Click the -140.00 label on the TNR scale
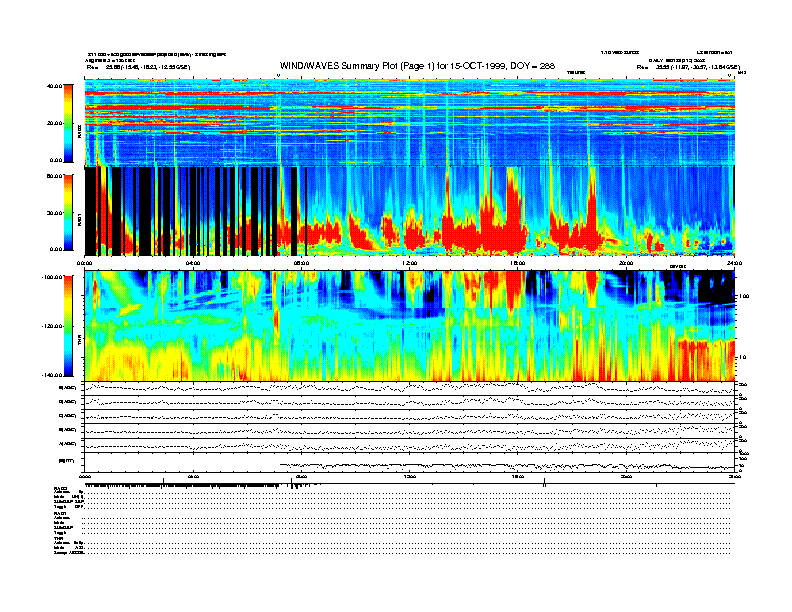 tap(52, 375)
